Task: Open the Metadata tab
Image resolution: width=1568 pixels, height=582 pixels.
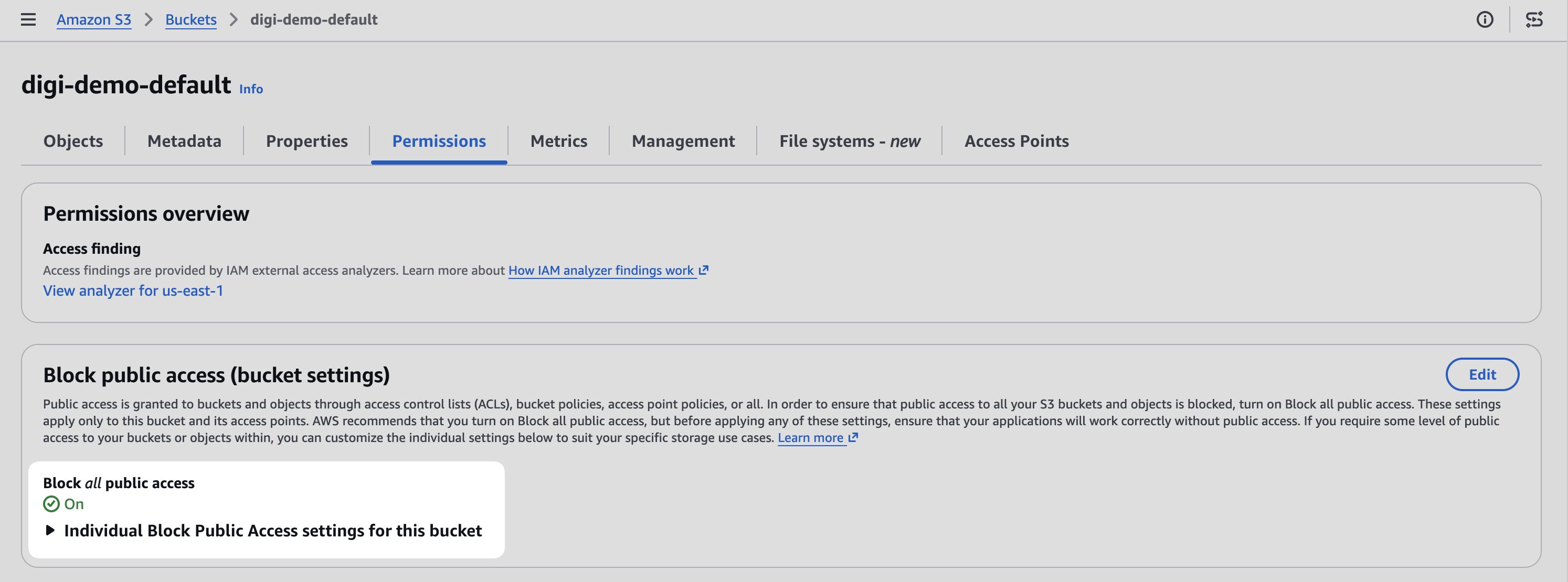Action: (x=184, y=141)
